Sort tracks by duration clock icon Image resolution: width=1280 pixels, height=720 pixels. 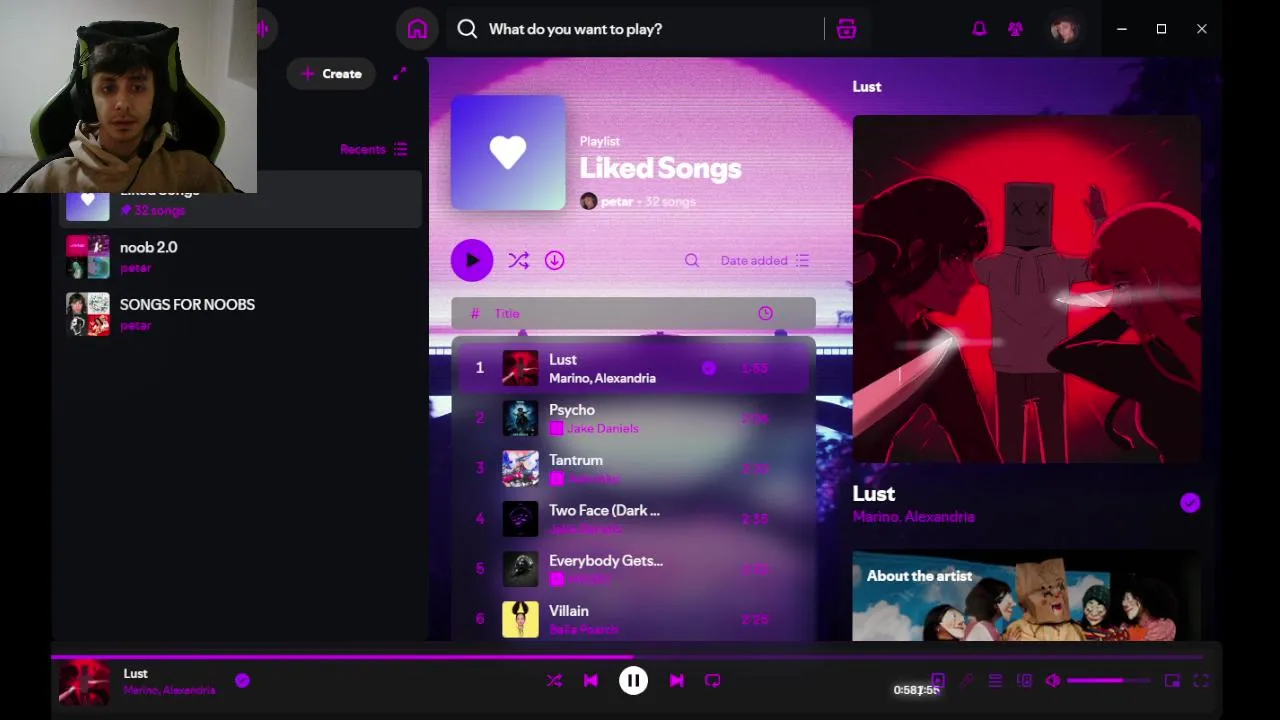[765, 314]
